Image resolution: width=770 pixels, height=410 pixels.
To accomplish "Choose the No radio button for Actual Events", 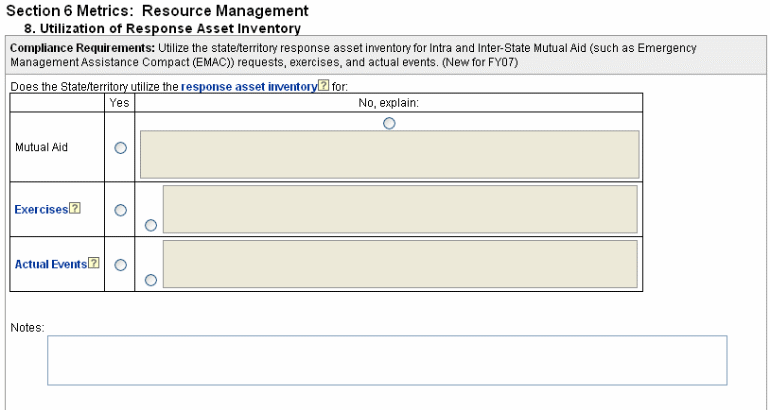I will coord(151,280).
